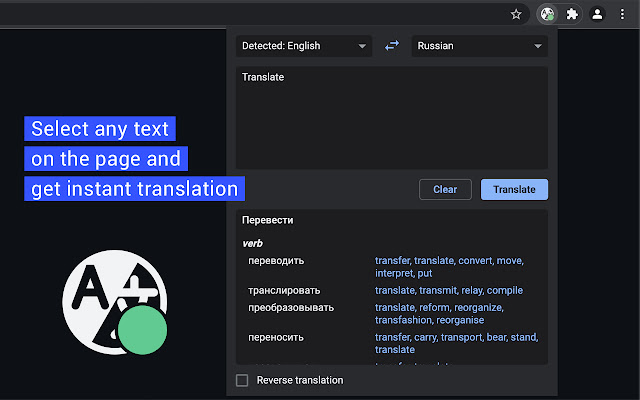Click the user profile avatar icon
Viewport: 640px width, 400px height.
click(x=597, y=14)
